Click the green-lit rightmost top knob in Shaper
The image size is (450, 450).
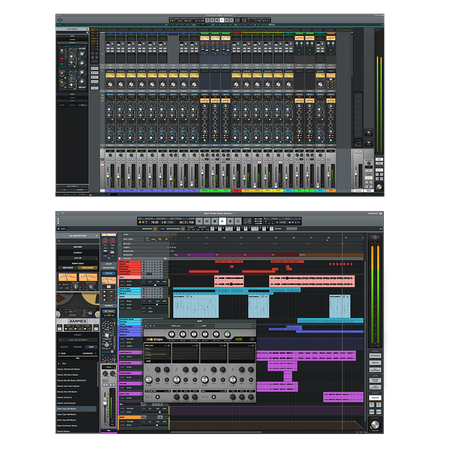(x=227, y=334)
